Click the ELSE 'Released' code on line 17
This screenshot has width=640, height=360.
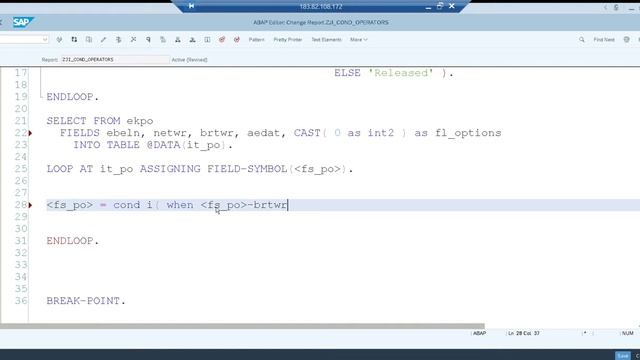pyautogui.click(x=393, y=73)
